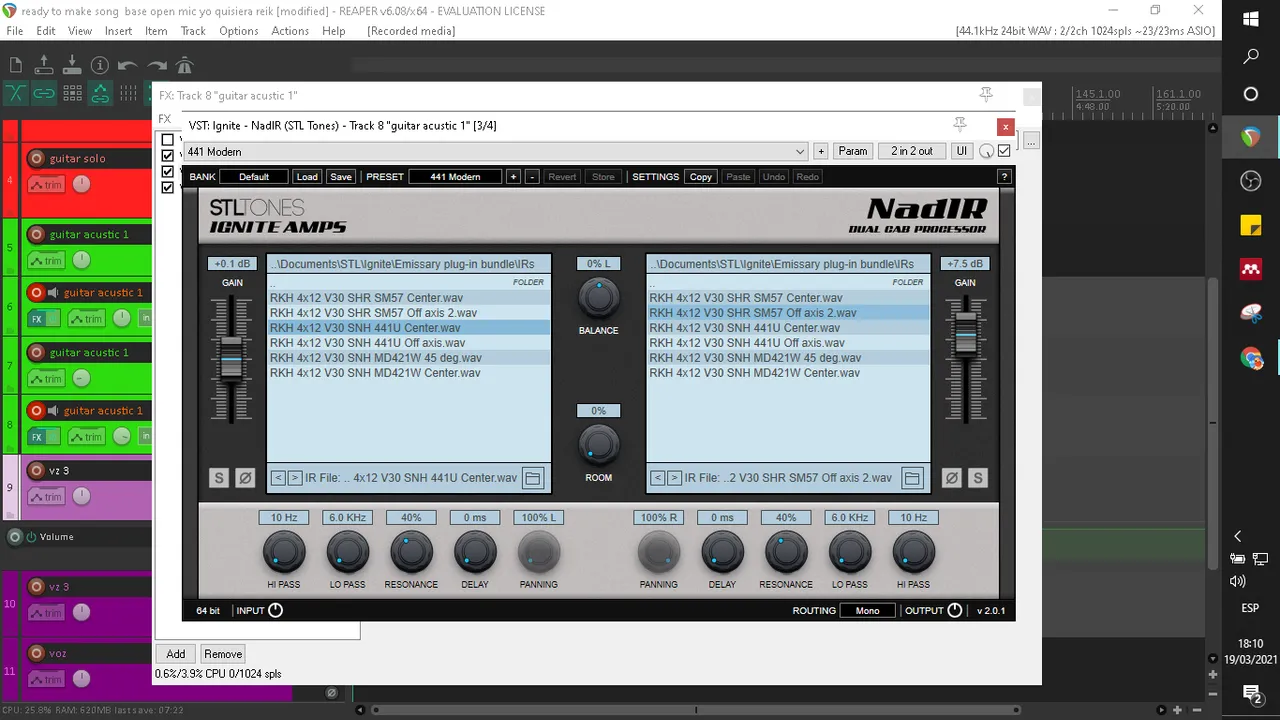Open FX chain on track 6

(37, 319)
